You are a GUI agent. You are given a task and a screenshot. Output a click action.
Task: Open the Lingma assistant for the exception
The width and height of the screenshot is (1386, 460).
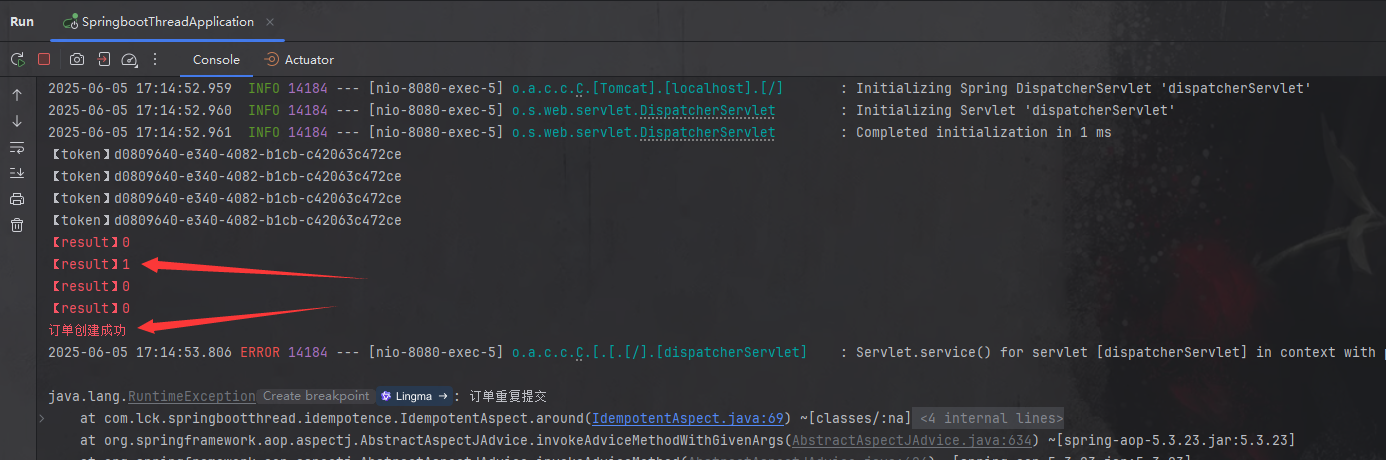pyautogui.click(x=412, y=396)
